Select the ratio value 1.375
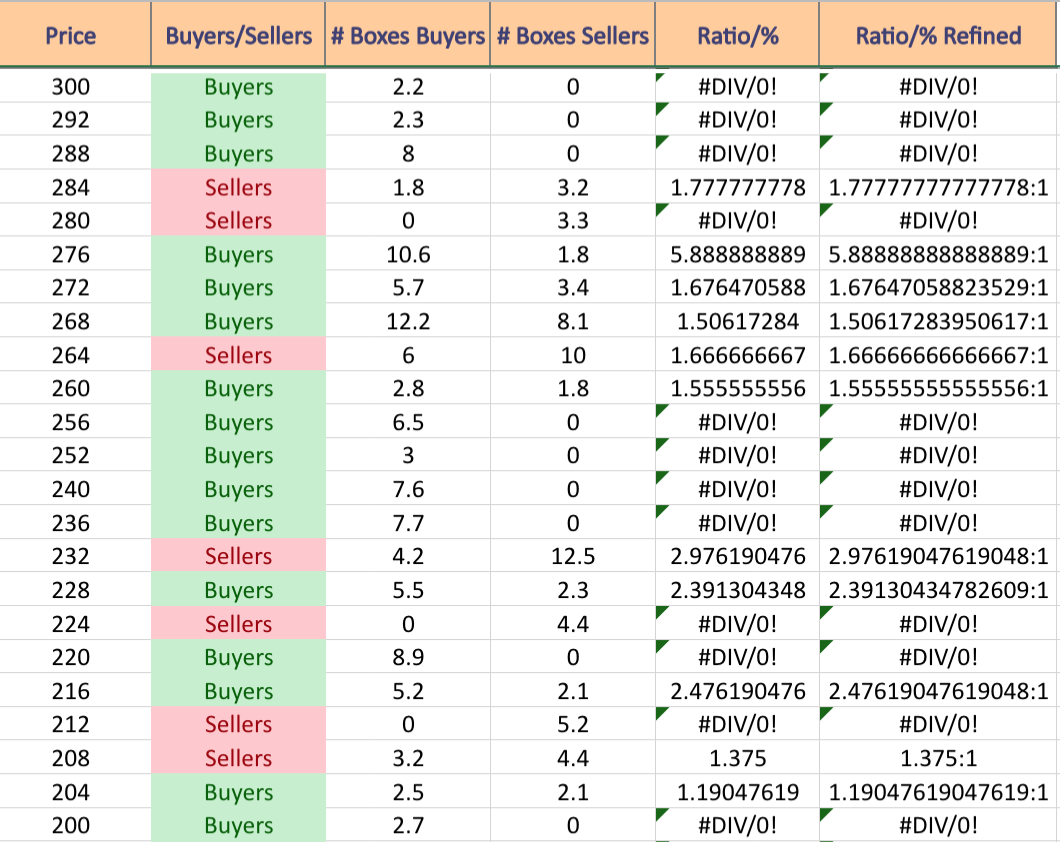Viewport: 1060px width, 842px height. coord(738,758)
